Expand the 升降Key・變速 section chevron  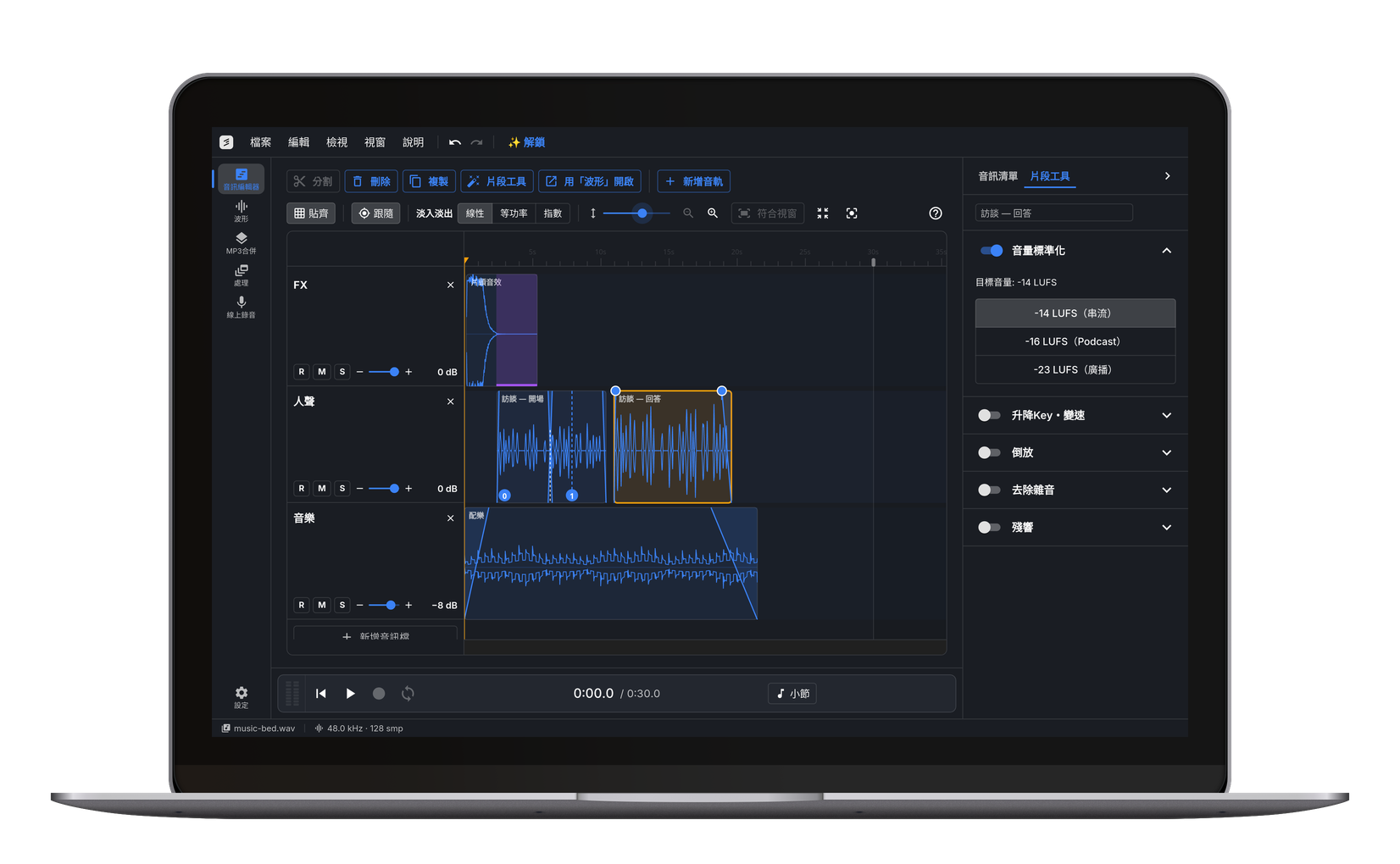(1167, 415)
